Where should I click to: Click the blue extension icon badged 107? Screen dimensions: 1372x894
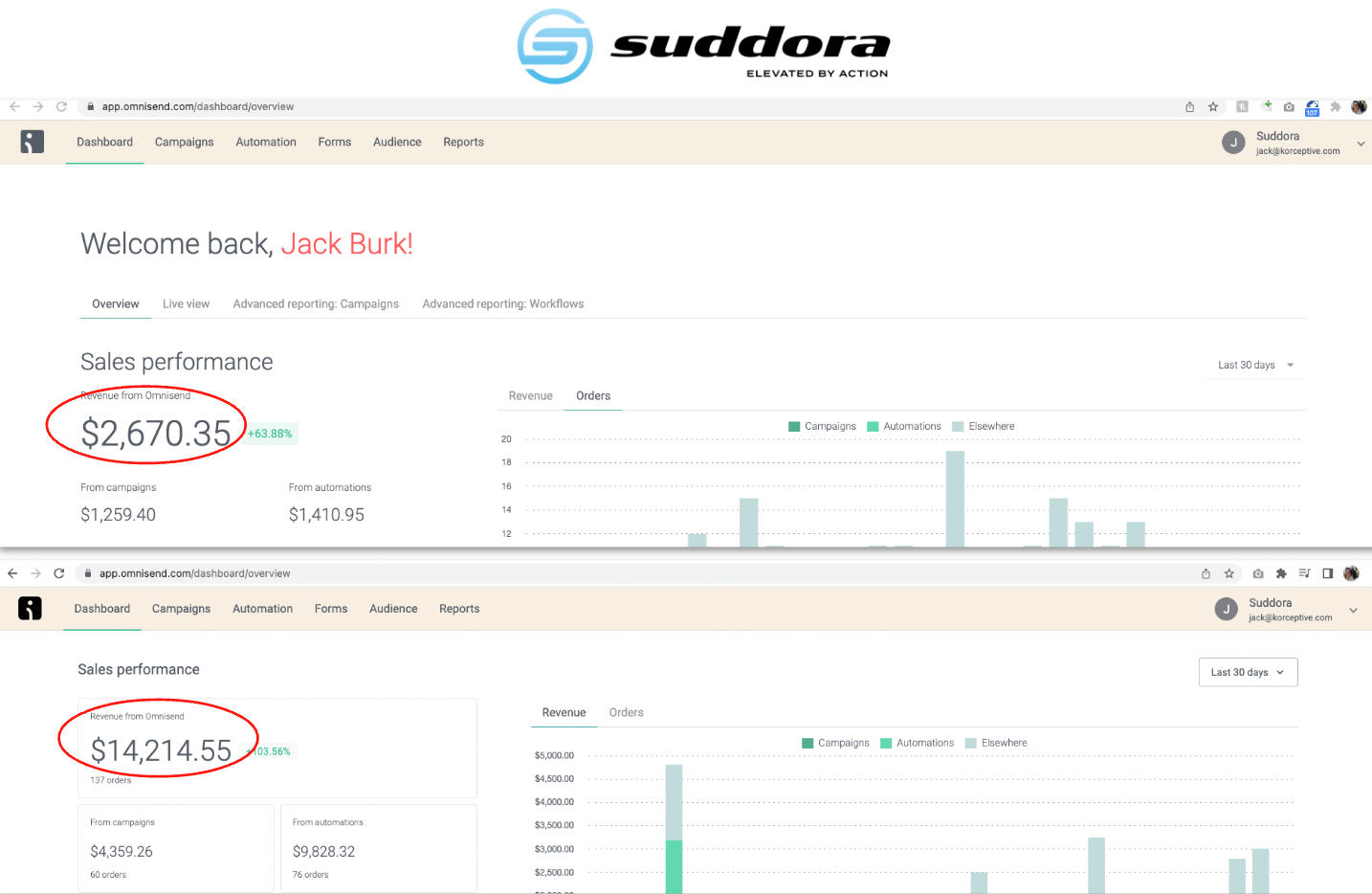coord(1312,107)
